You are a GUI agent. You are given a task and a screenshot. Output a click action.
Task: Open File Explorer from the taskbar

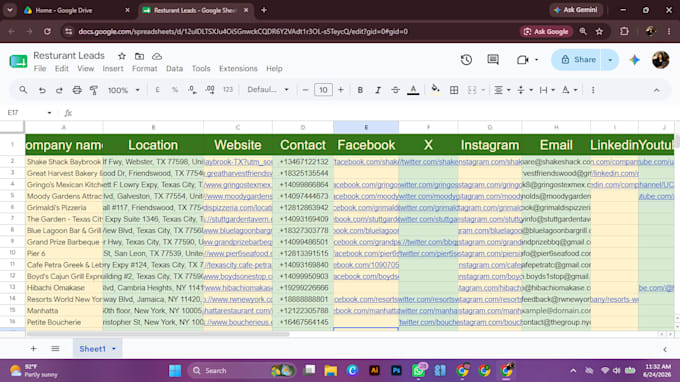[x=330, y=371]
